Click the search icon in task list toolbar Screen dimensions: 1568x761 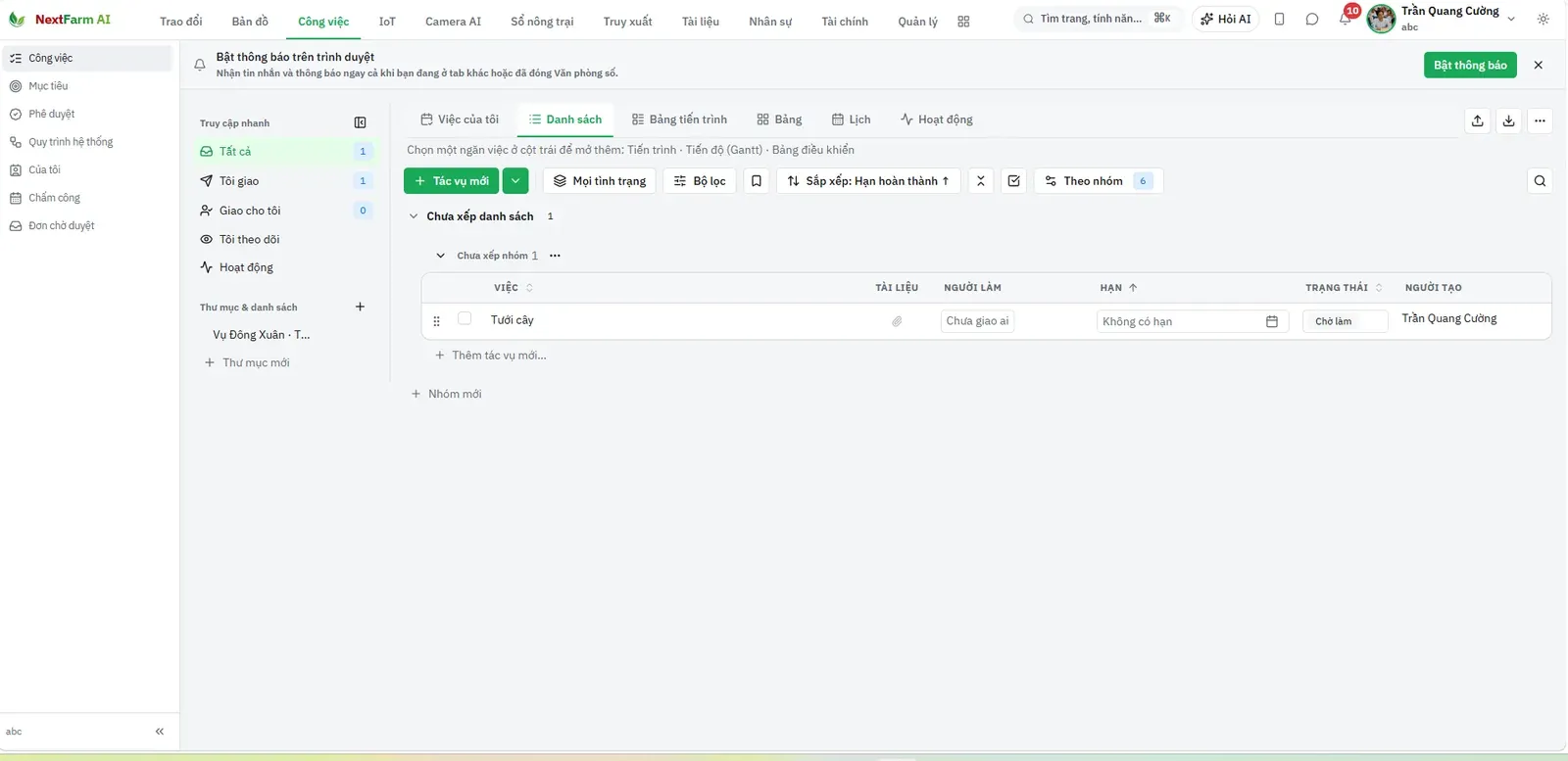pyautogui.click(x=1540, y=180)
